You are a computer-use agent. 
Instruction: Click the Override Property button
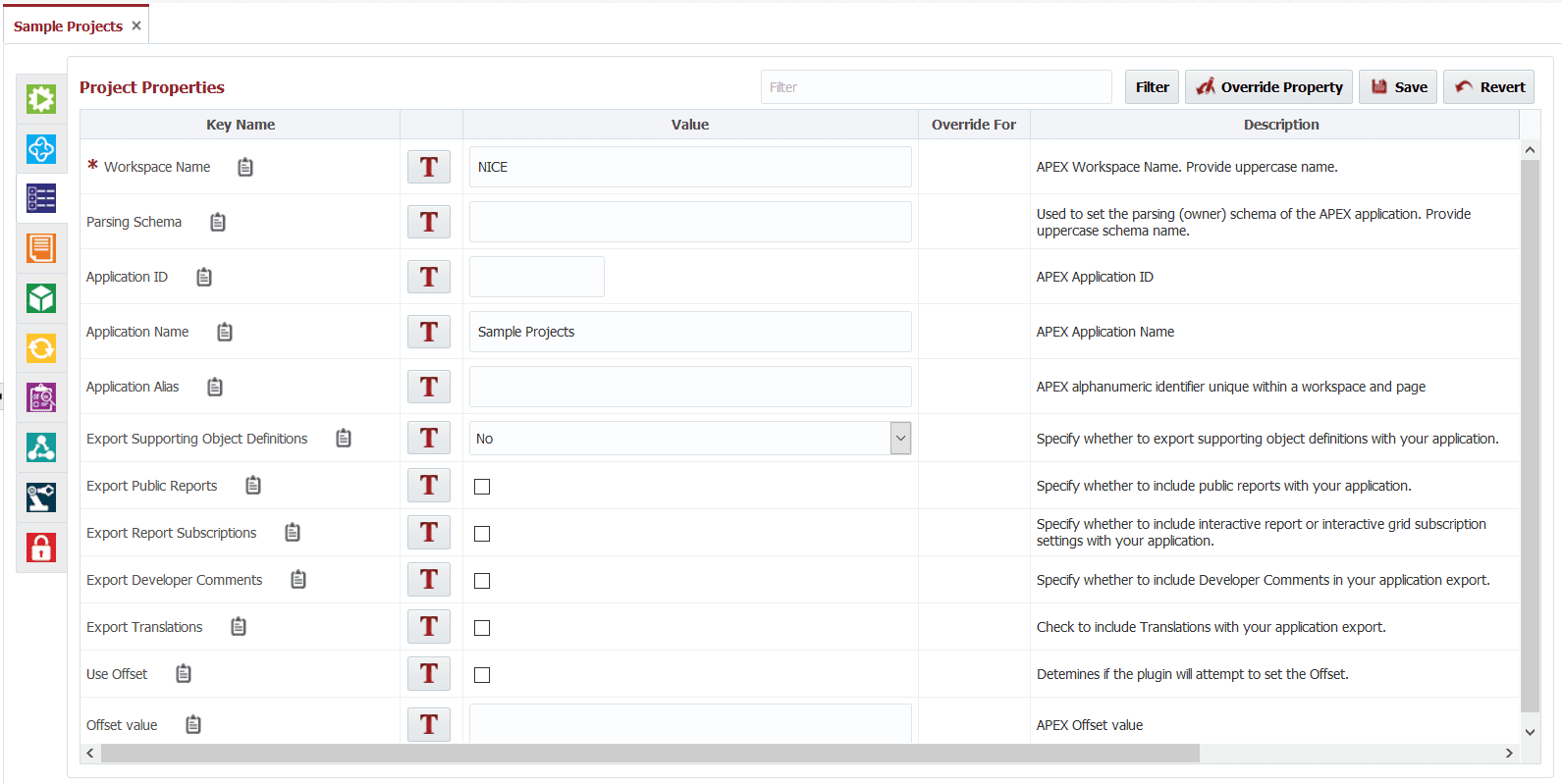1268,86
